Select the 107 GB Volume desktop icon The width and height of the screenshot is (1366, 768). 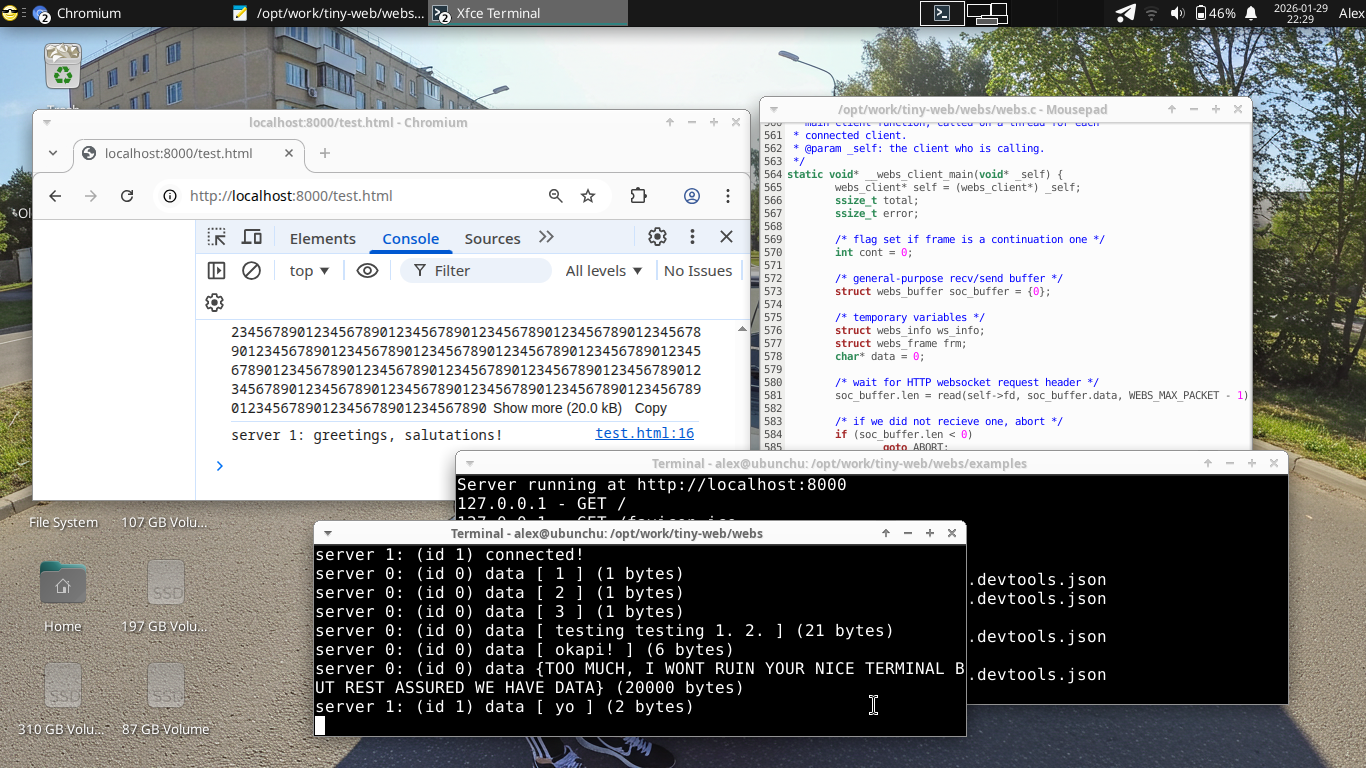click(x=166, y=522)
